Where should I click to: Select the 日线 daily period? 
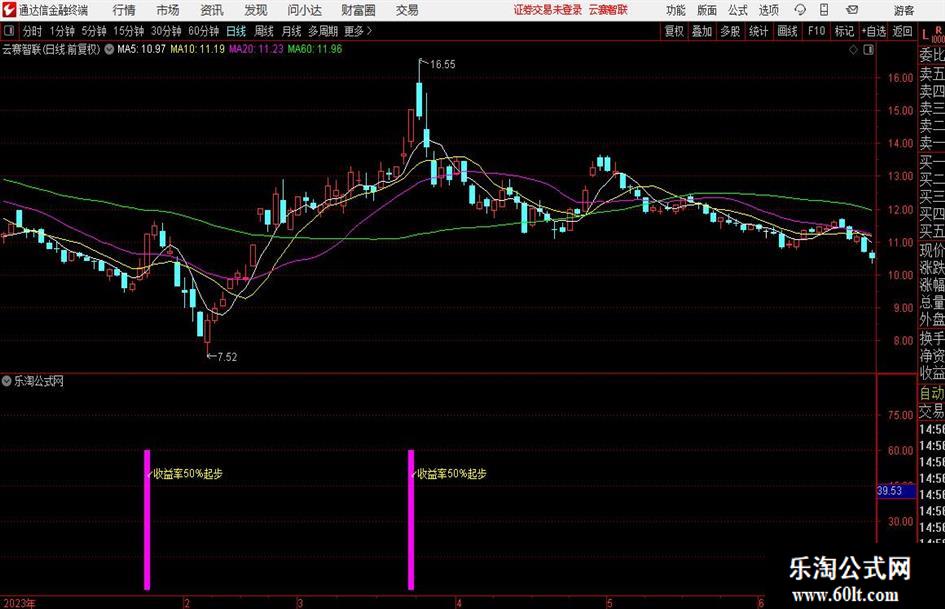236,31
